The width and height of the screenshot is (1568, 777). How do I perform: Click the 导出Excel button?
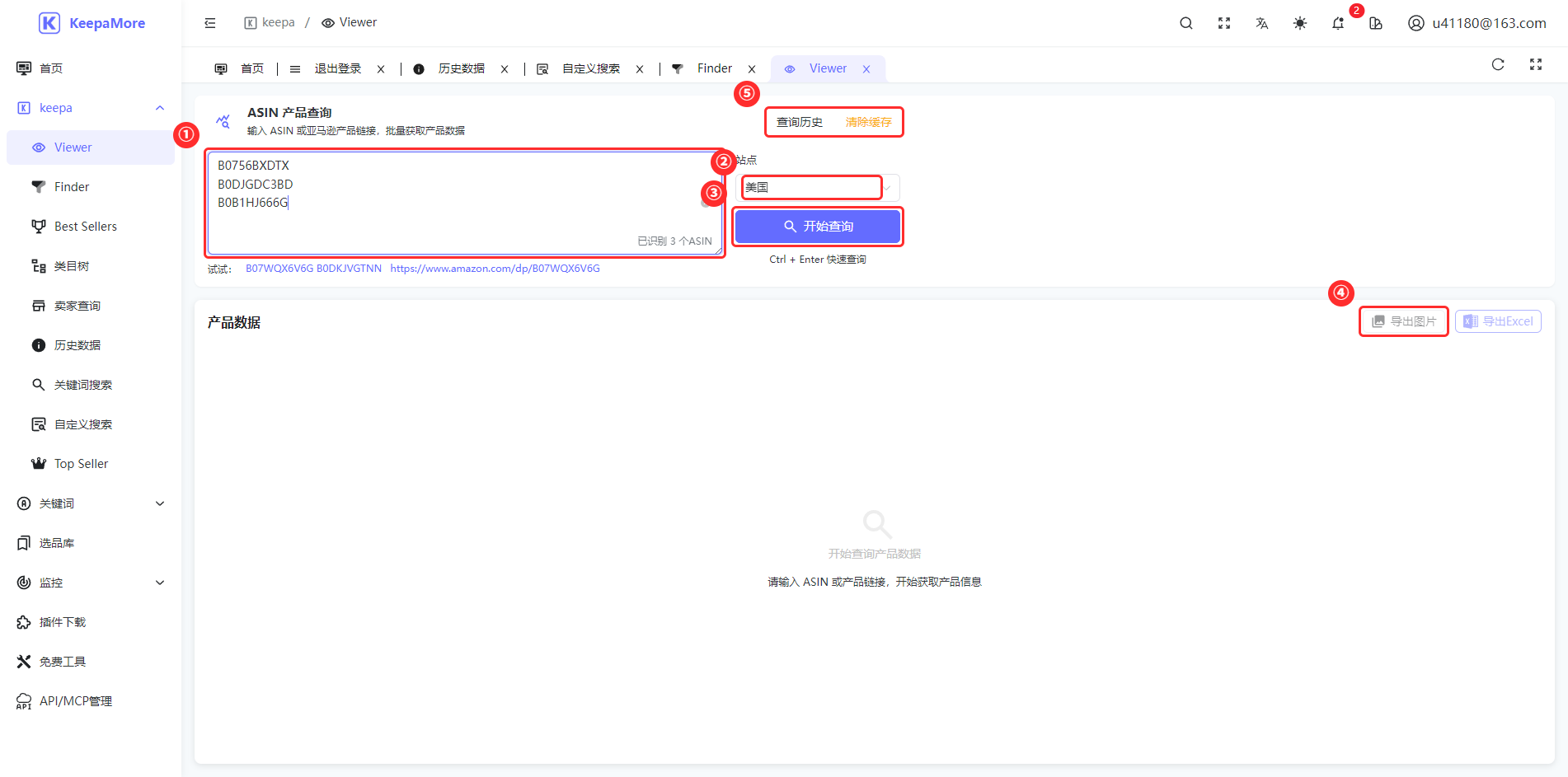pos(1498,321)
